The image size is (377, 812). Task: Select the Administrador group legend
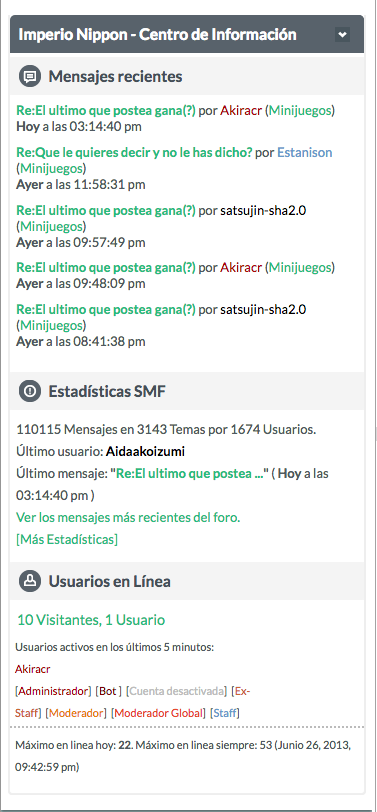point(52,691)
